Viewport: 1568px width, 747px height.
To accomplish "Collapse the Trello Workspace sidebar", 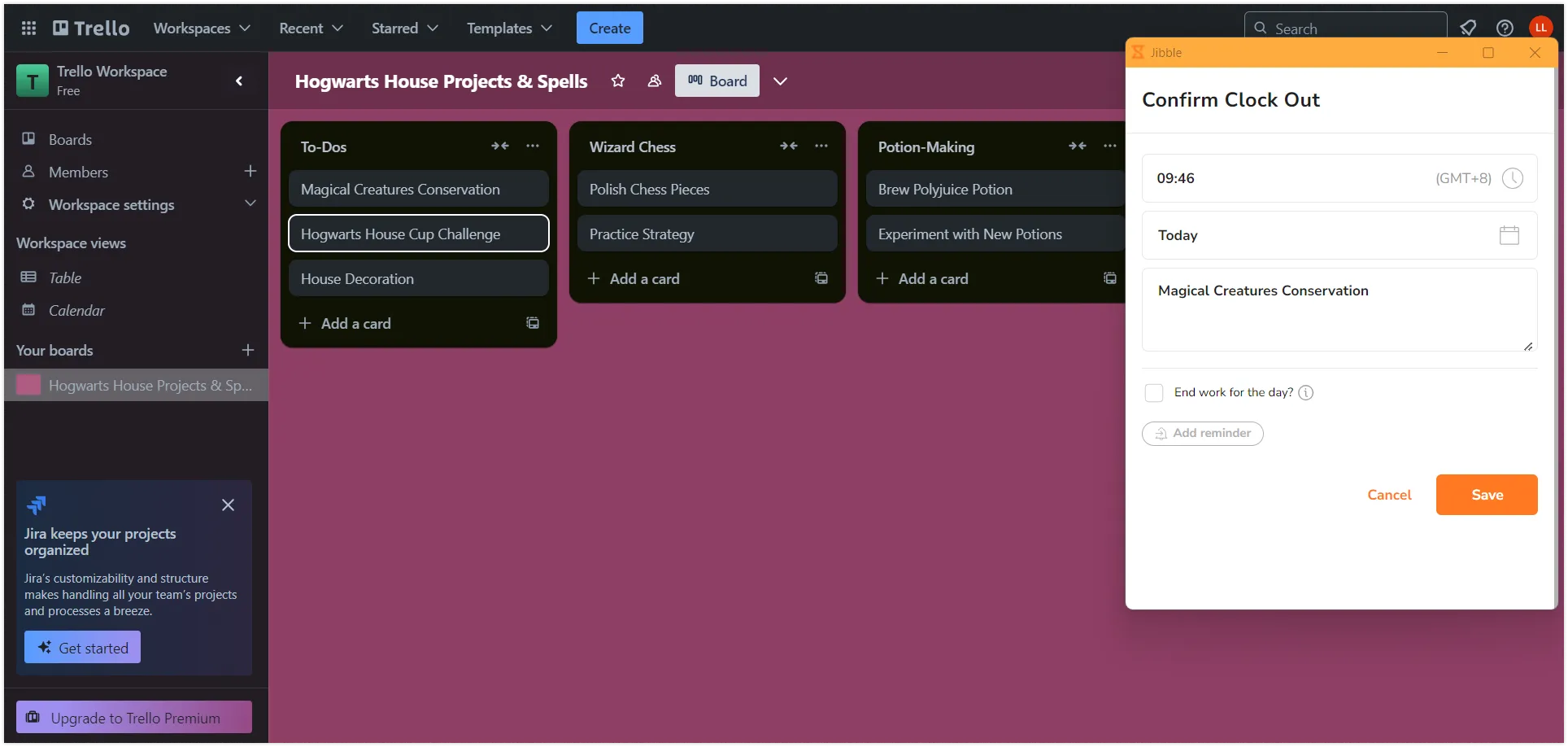I will coord(239,81).
